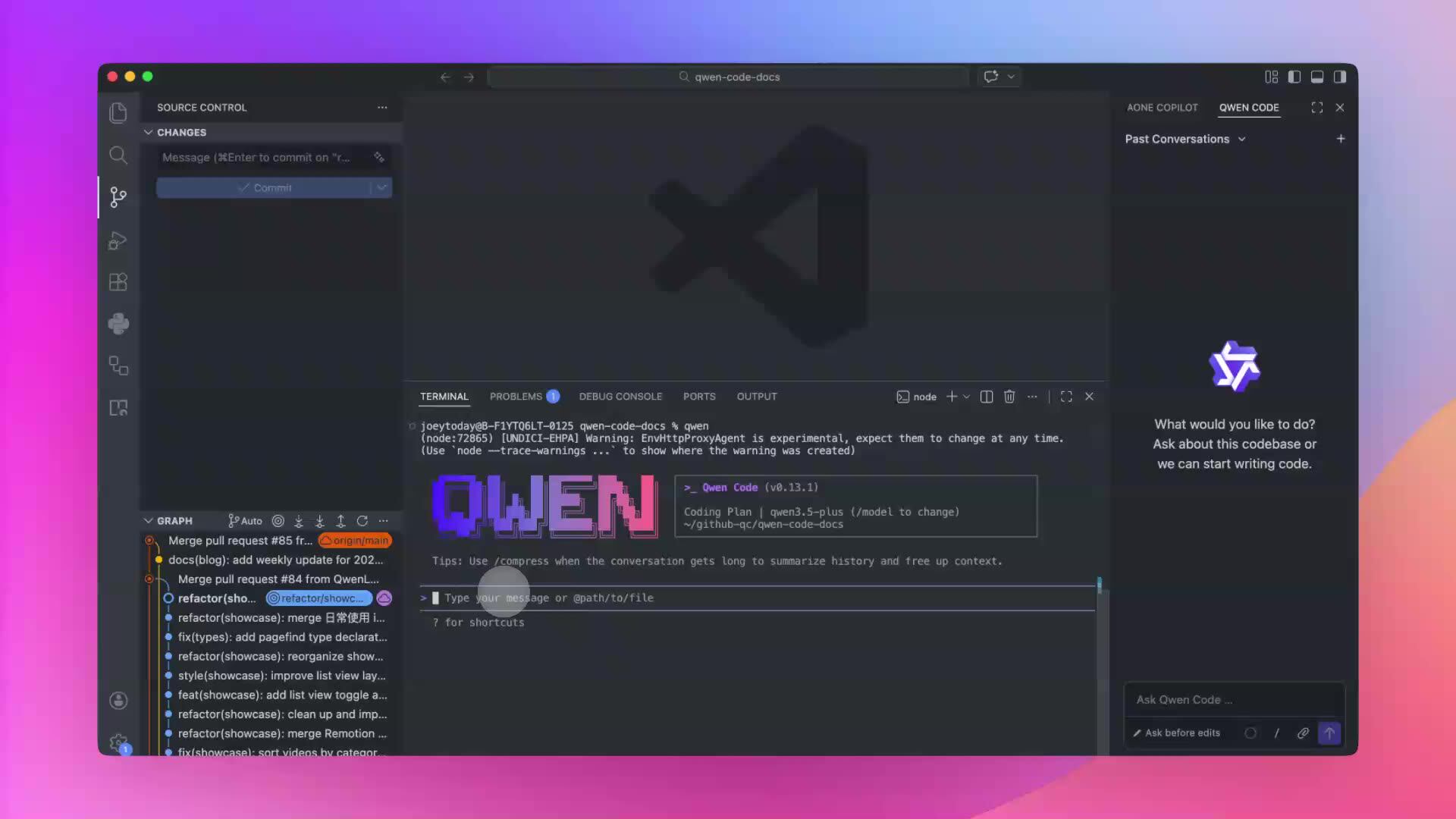Kill terminal with trash icon
1456x819 pixels.
click(1009, 397)
